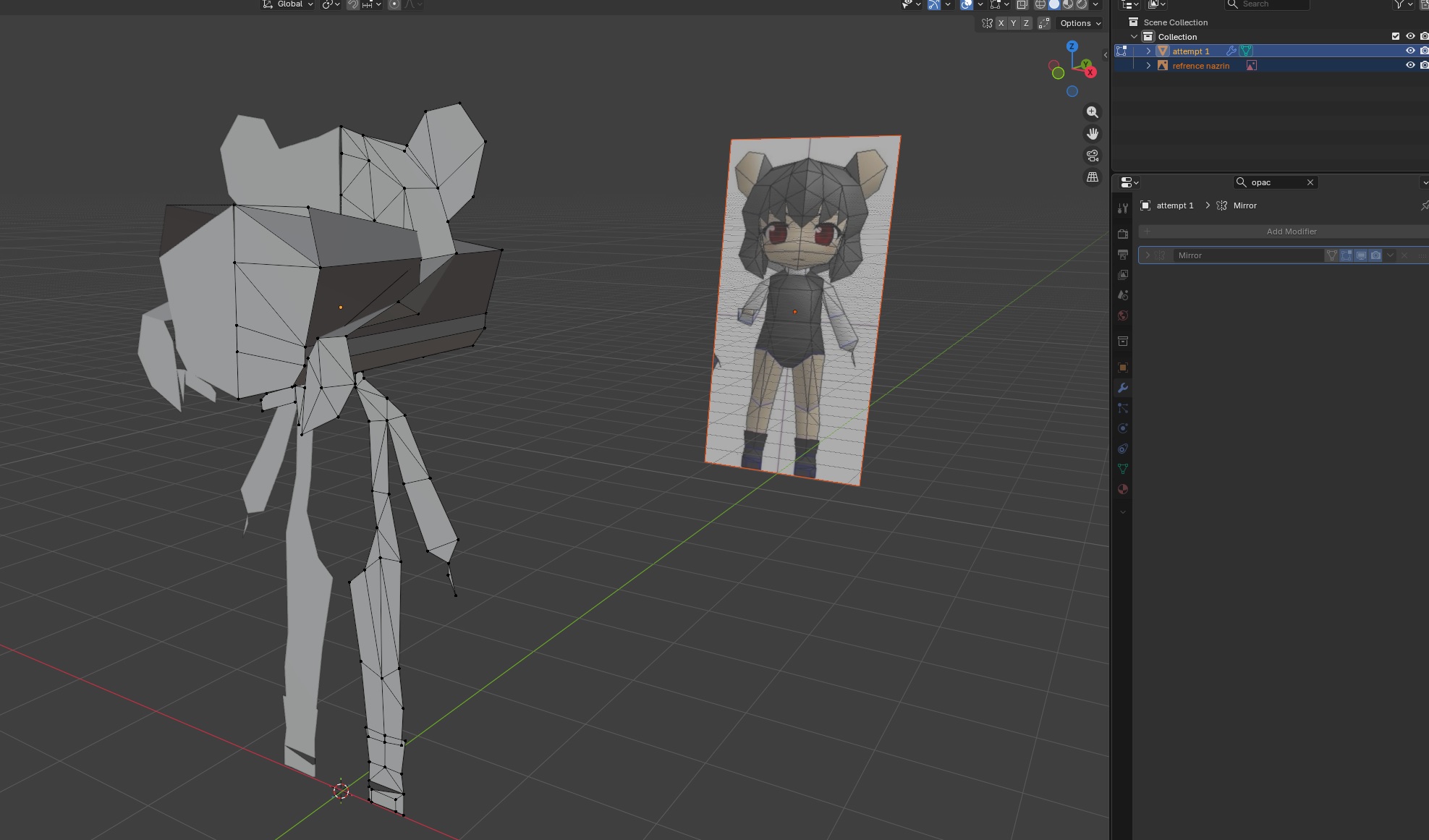The image size is (1429, 840).
Task: Open the Global transform orientation dropdown
Action: coord(289,4)
